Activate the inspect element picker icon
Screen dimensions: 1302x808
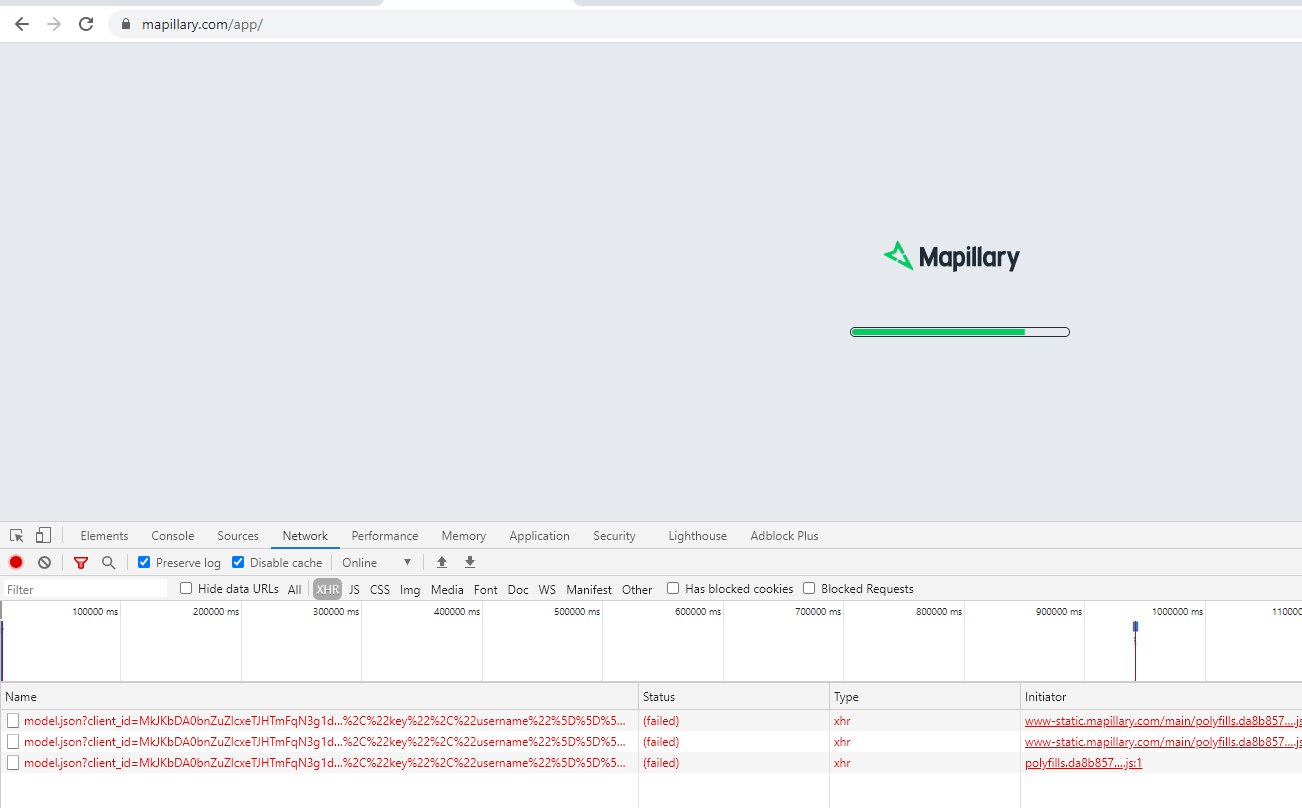pos(17,536)
